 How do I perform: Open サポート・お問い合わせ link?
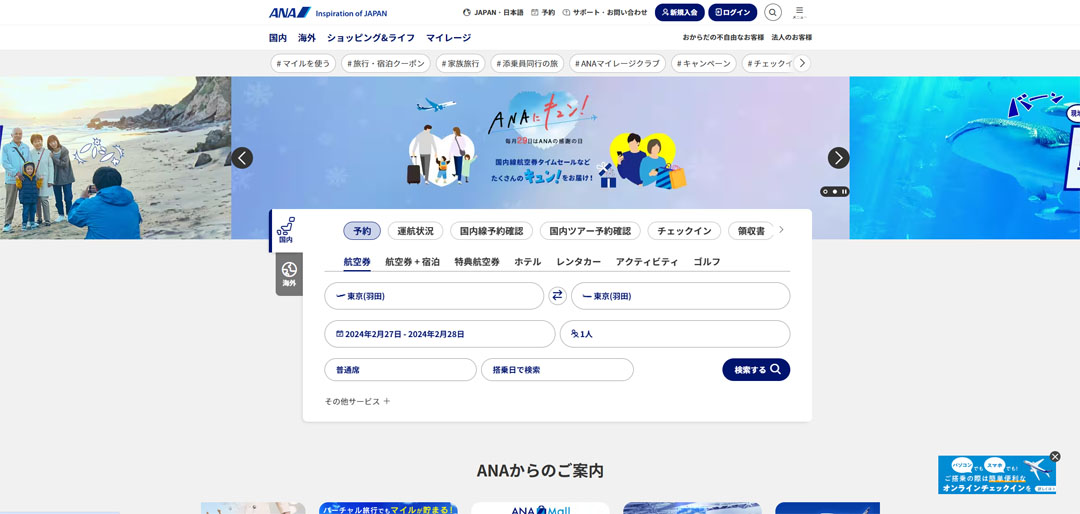click(x=605, y=12)
